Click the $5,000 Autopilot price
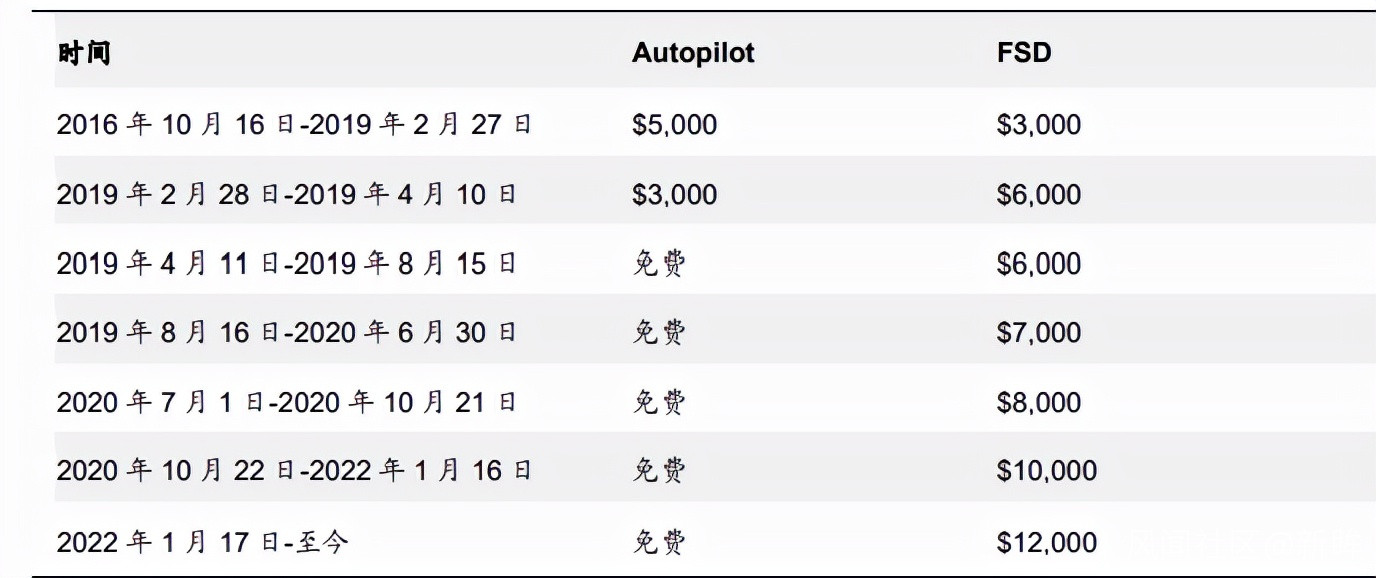 tap(674, 124)
